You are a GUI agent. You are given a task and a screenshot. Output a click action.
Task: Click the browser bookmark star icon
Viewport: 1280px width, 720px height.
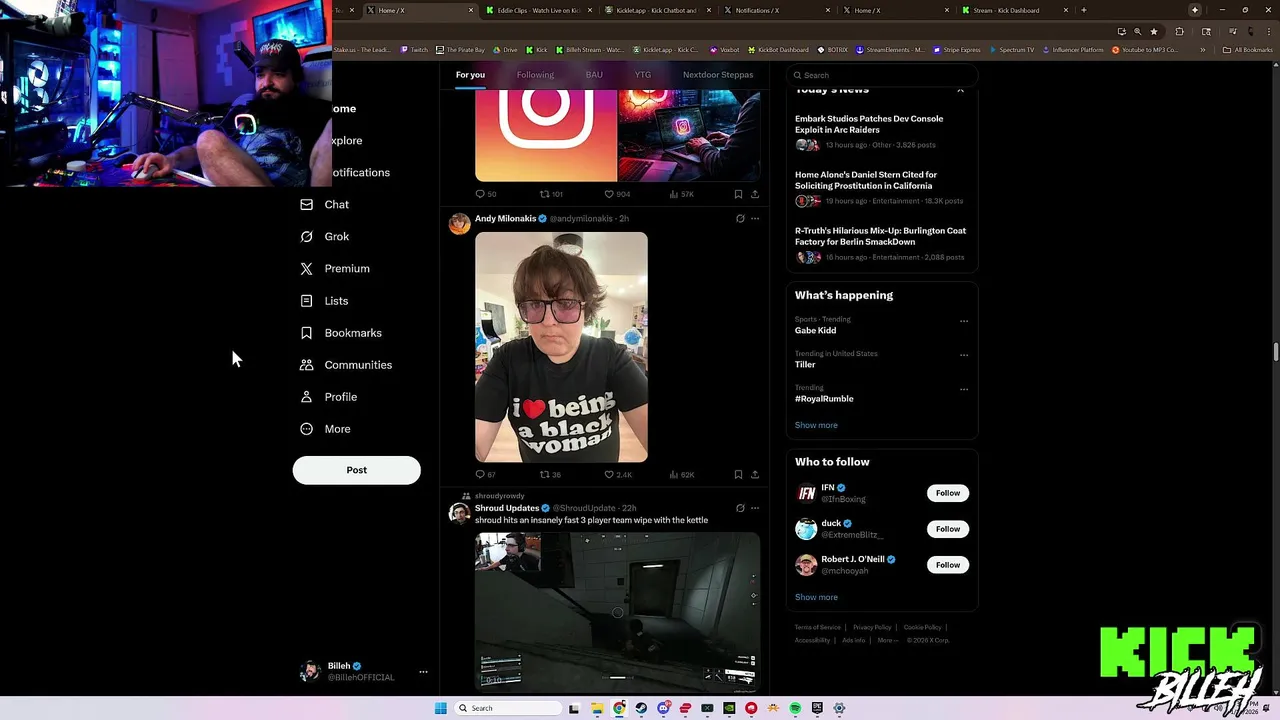1154,31
